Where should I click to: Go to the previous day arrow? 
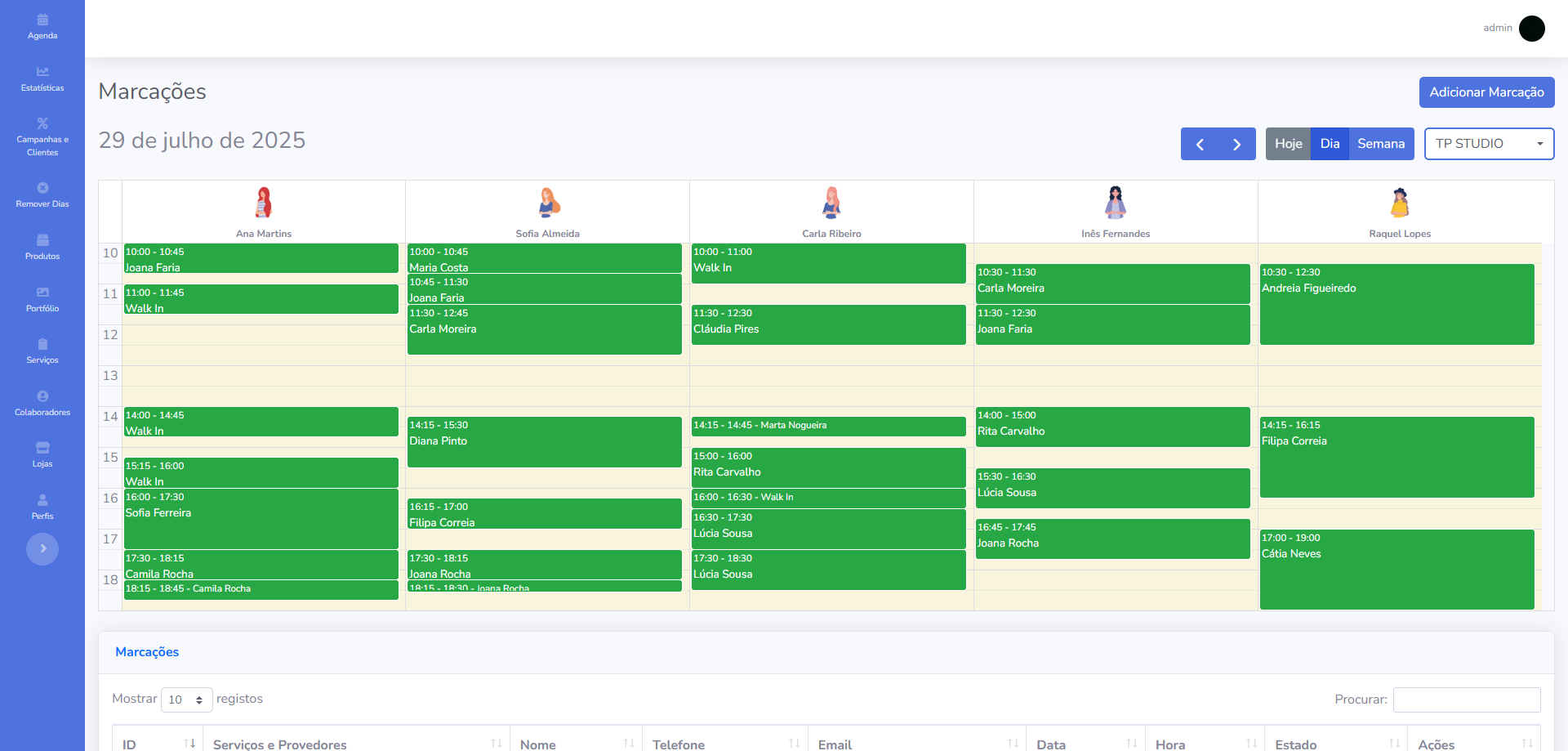click(x=1200, y=144)
